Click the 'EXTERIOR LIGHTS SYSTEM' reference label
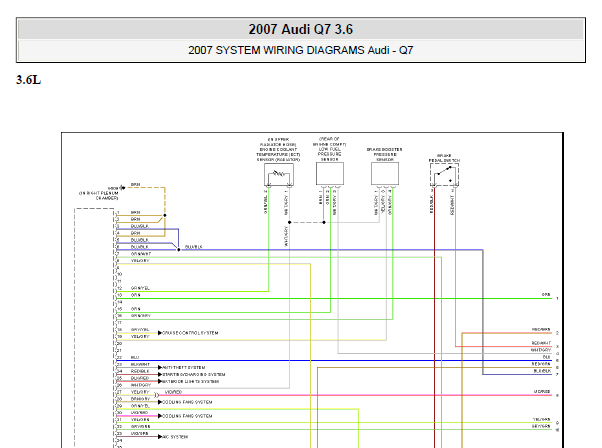 [x=191, y=381]
